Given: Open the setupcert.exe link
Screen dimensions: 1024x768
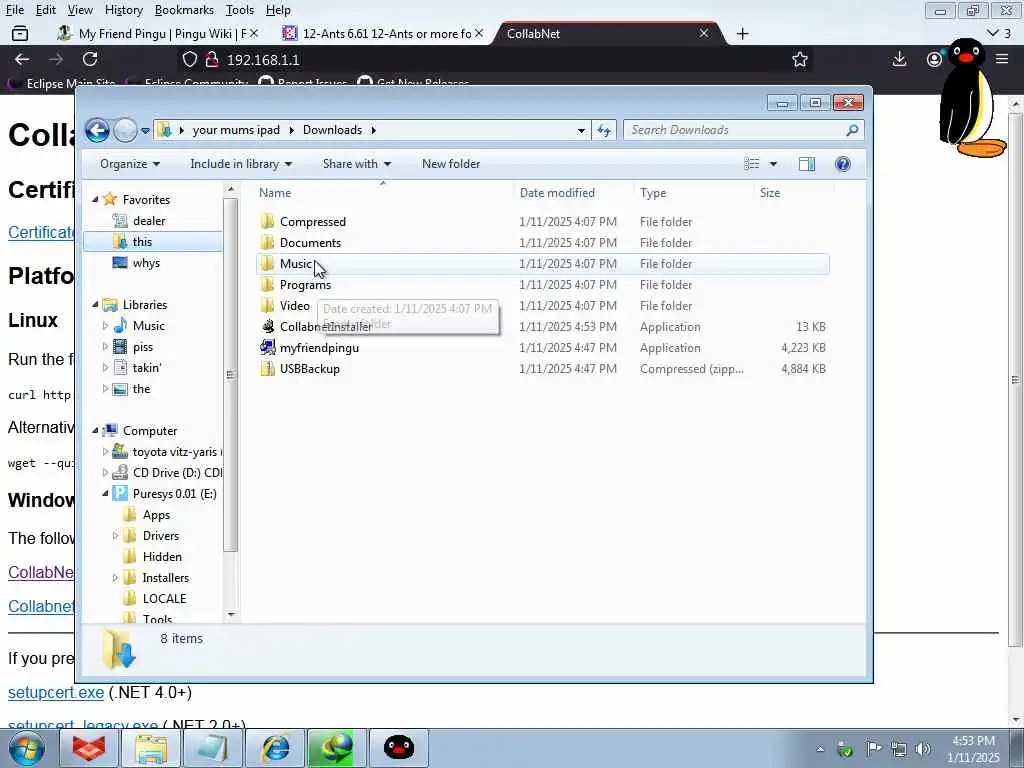Looking at the screenshot, I should (56, 692).
